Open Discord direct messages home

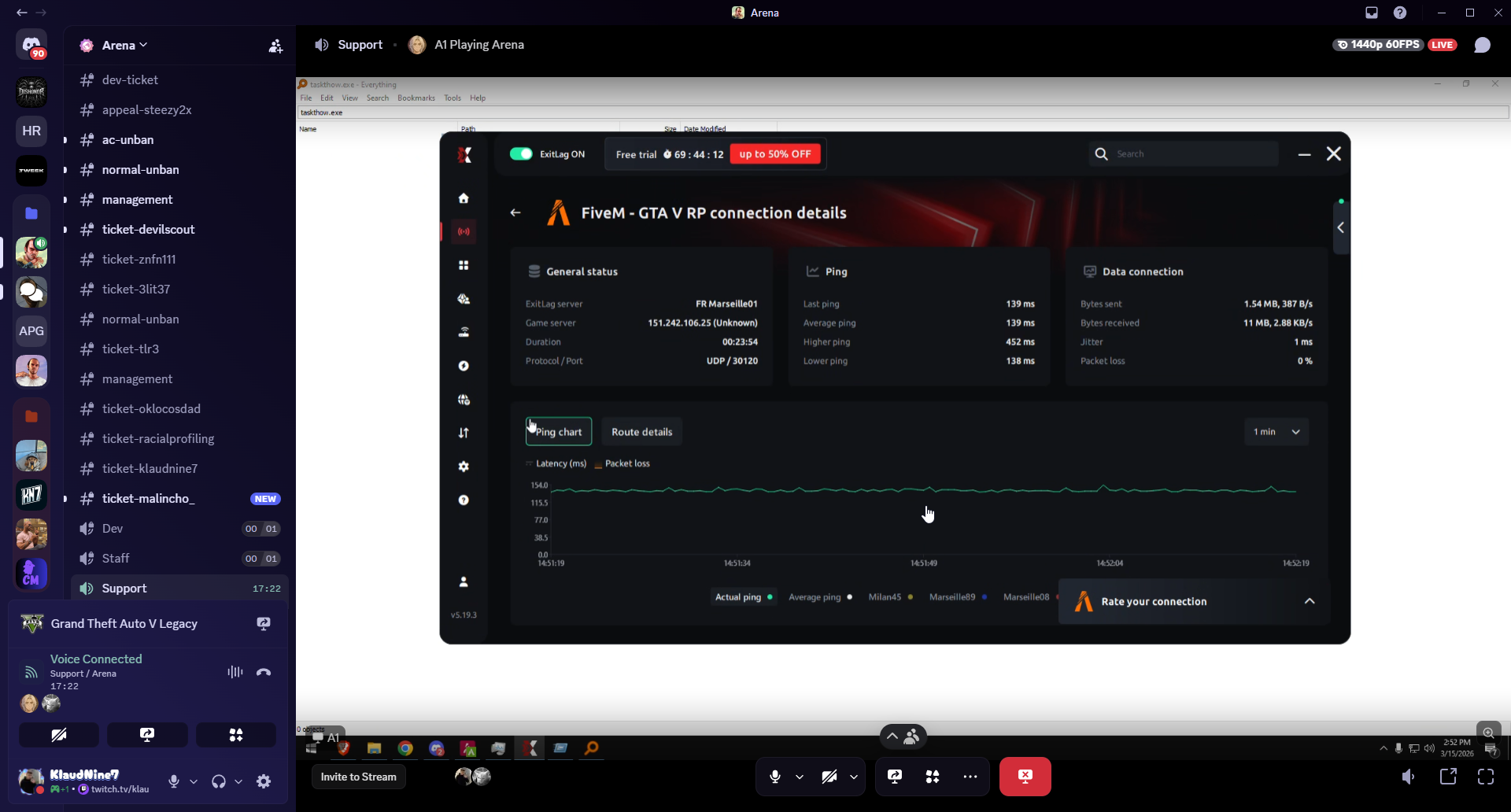point(31,45)
